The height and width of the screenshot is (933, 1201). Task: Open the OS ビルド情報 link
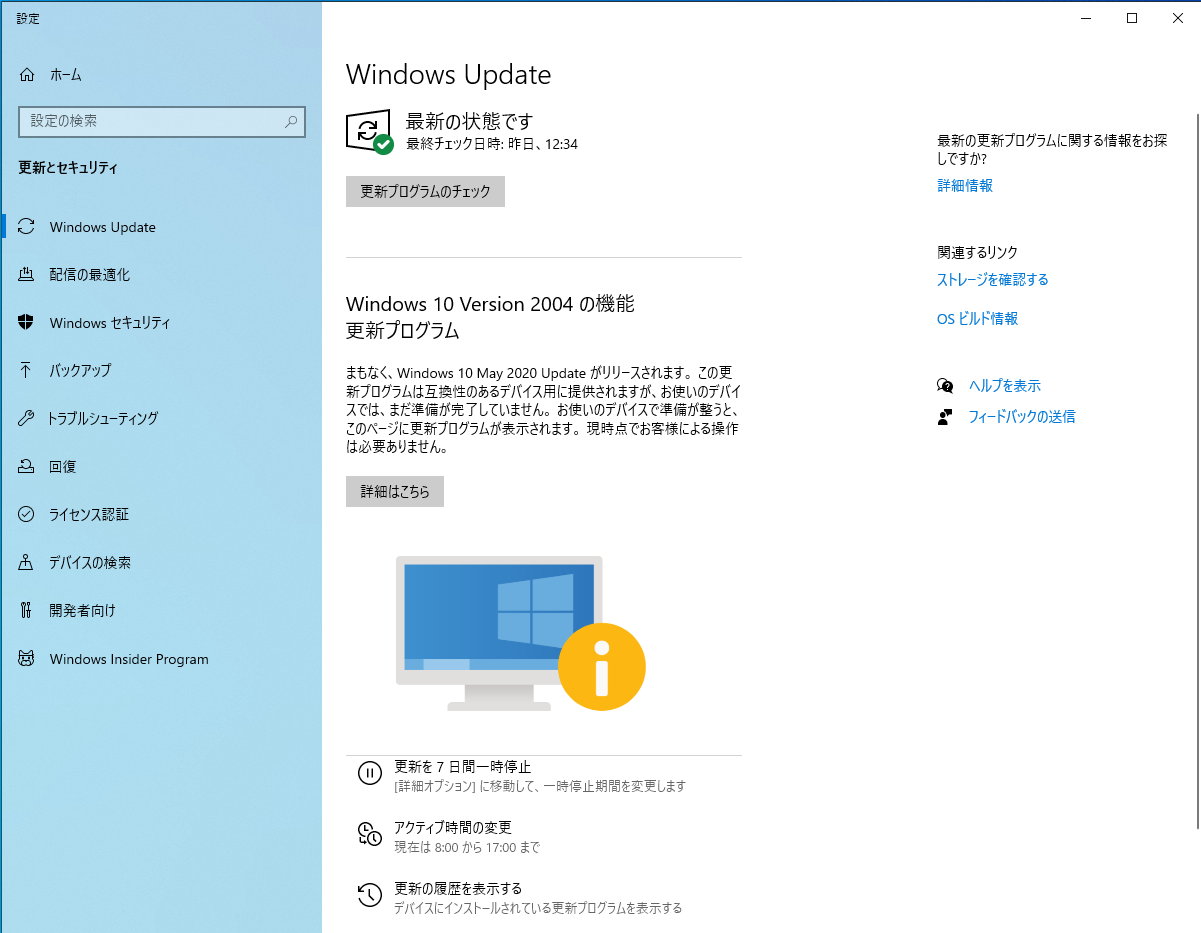977,319
